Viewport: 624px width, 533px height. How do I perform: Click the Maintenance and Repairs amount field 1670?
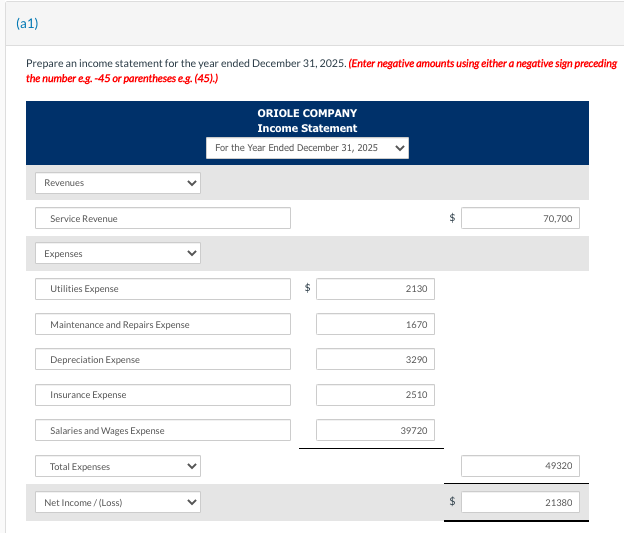(375, 324)
